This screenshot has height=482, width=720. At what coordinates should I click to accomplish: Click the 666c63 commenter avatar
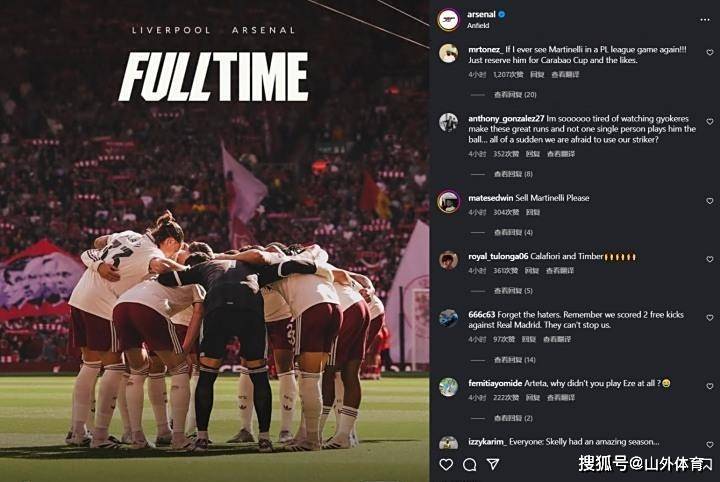[448, 318]
